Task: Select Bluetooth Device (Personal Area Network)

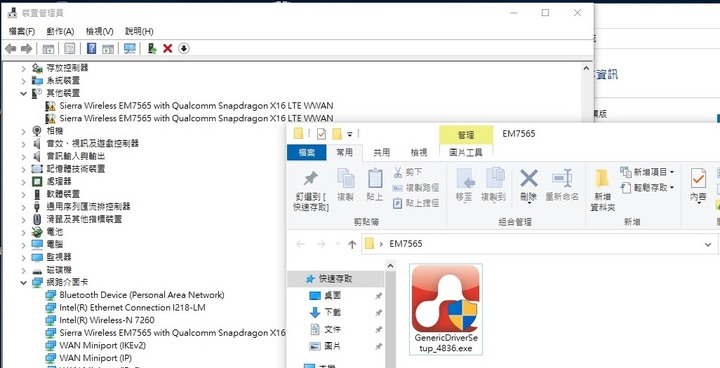Action: (141, 295)
